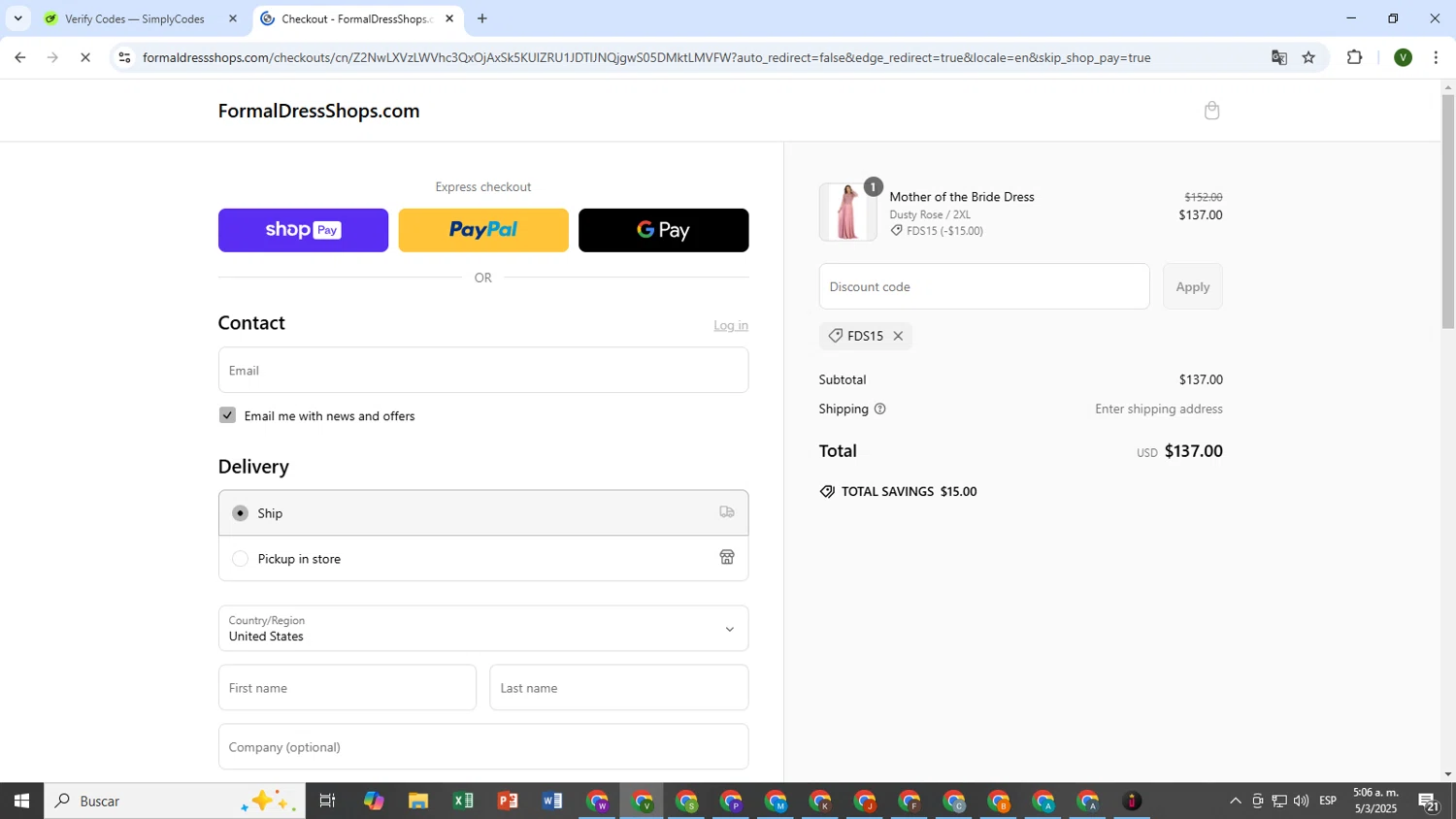
Task: Click the Apply discount button
Action: pos(1193,286)
